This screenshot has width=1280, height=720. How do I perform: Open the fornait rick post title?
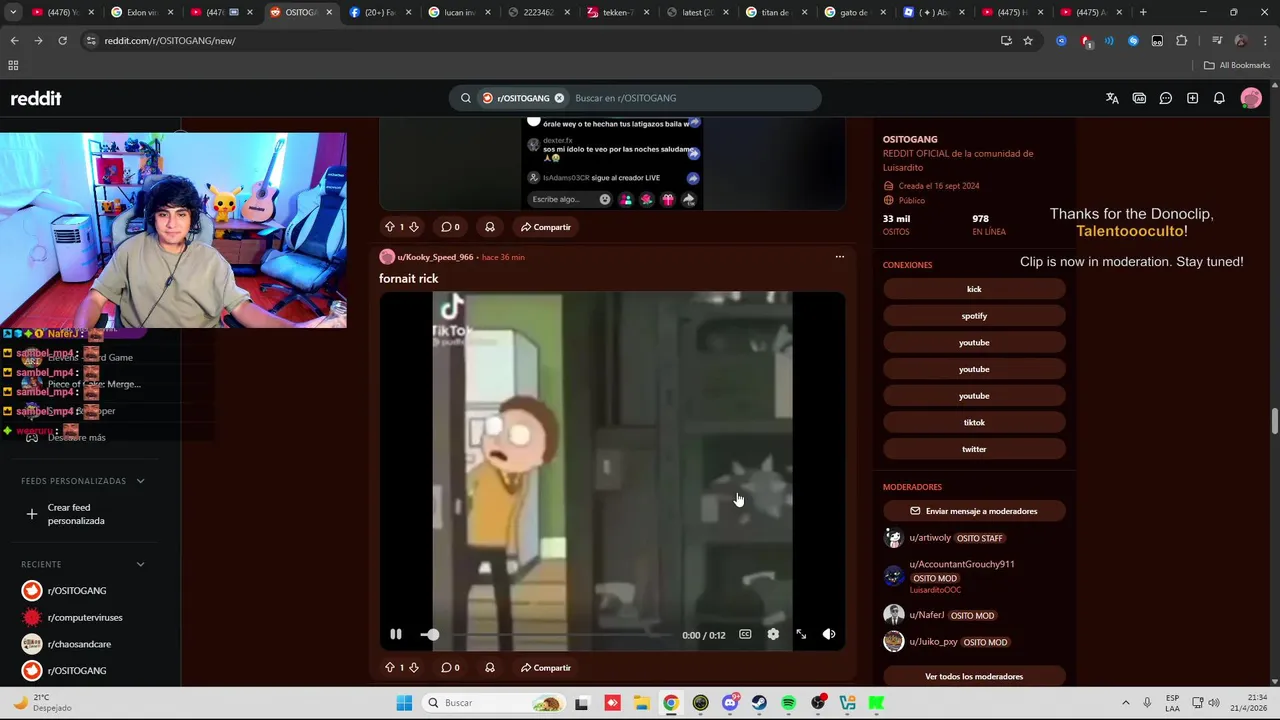click(408, 279)
